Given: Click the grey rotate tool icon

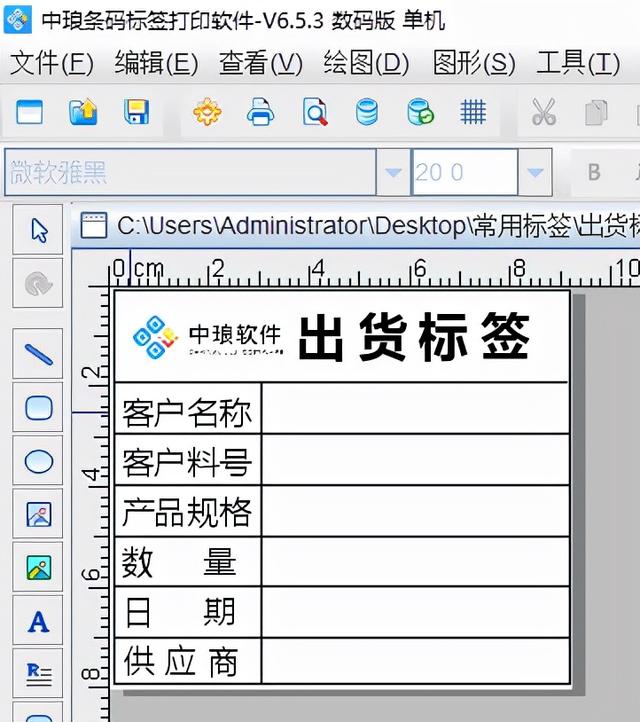Looking at the screenshot, I should [x=38, y=283].
